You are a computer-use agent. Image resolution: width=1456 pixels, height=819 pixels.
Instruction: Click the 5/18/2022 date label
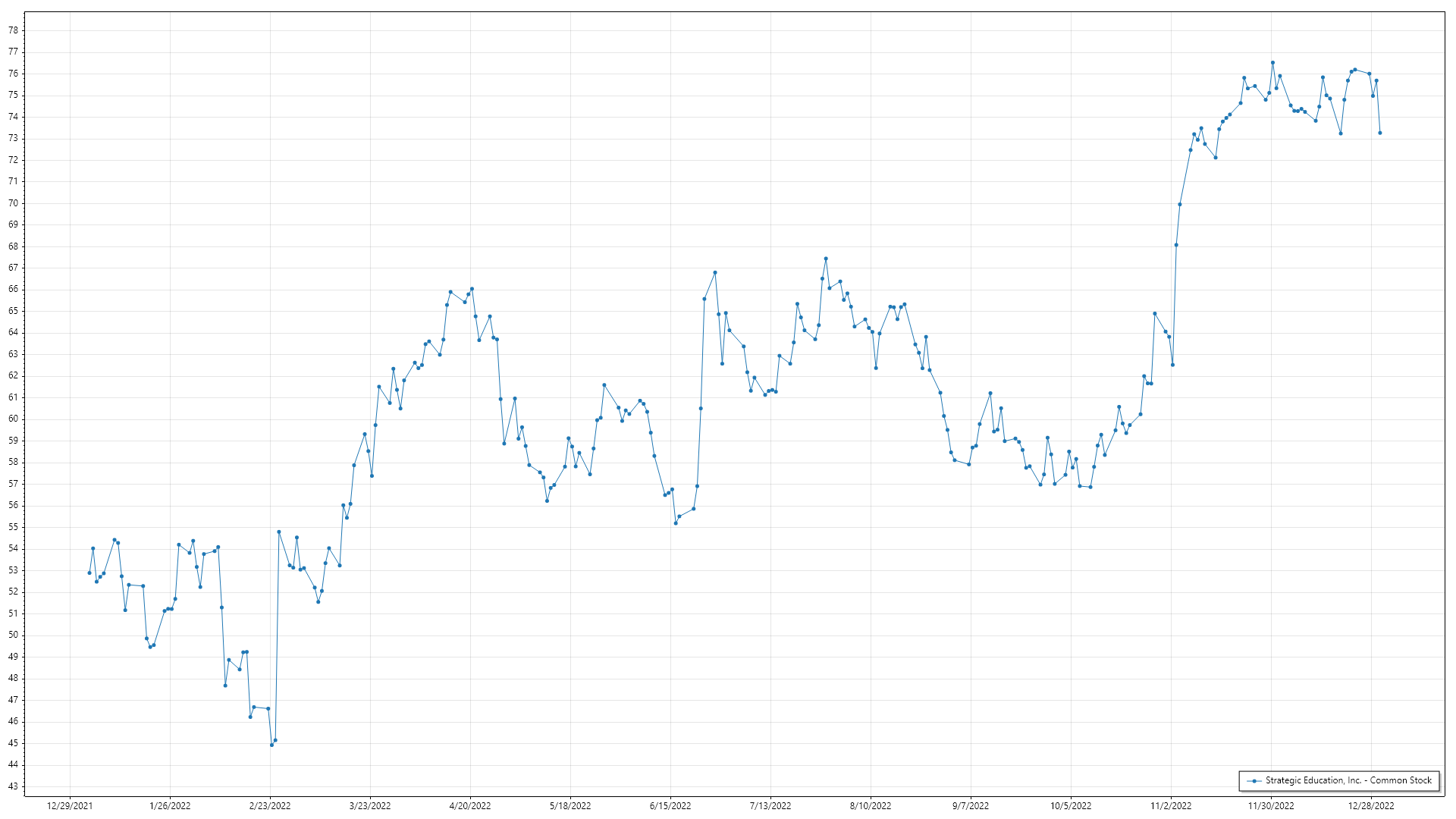point(570,805)
